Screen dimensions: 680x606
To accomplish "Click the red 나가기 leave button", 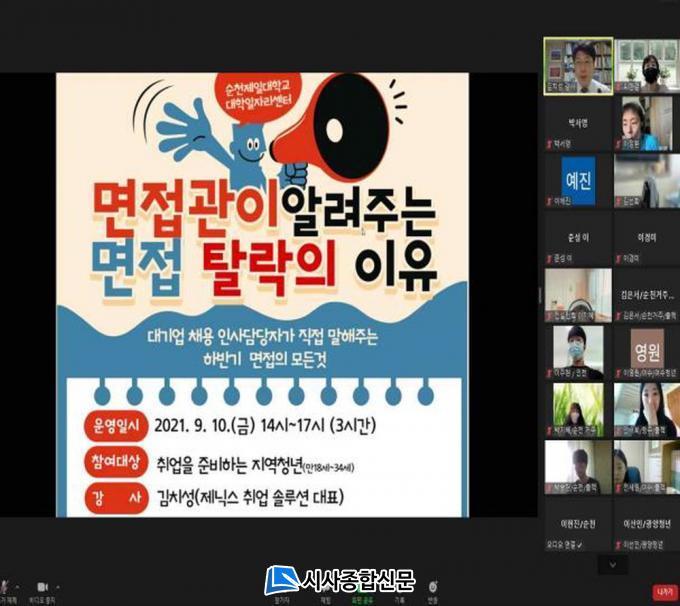I will pyautogui.click(x=661, y=590).
